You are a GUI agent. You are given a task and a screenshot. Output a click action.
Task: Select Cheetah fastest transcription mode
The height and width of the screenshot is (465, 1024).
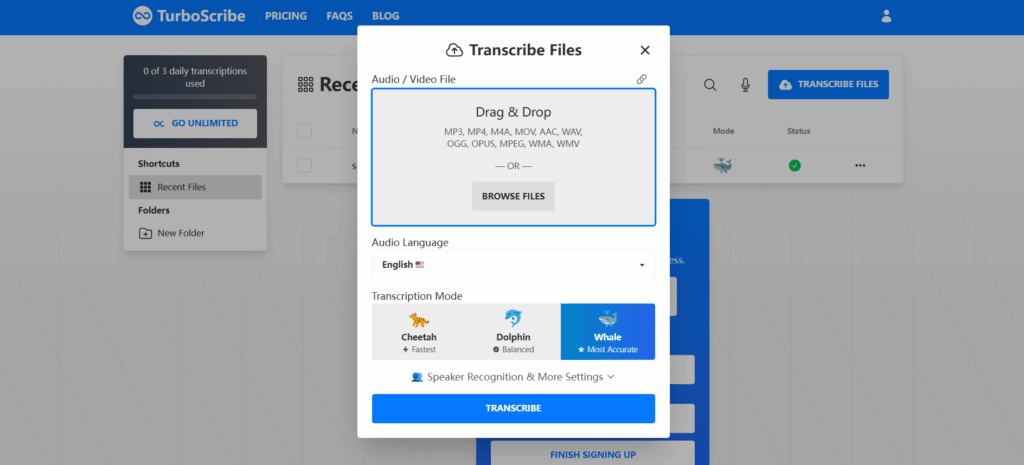pyautogui.click(x=419, y=332)
